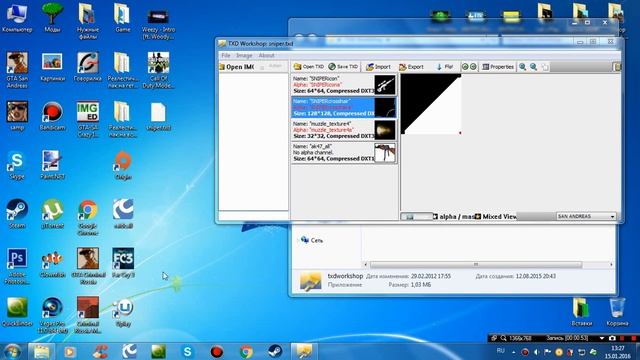Select the Говорилка desktop shortcut
The height and width of the screenshot is (360, 640).
click(x=88, y=67)
